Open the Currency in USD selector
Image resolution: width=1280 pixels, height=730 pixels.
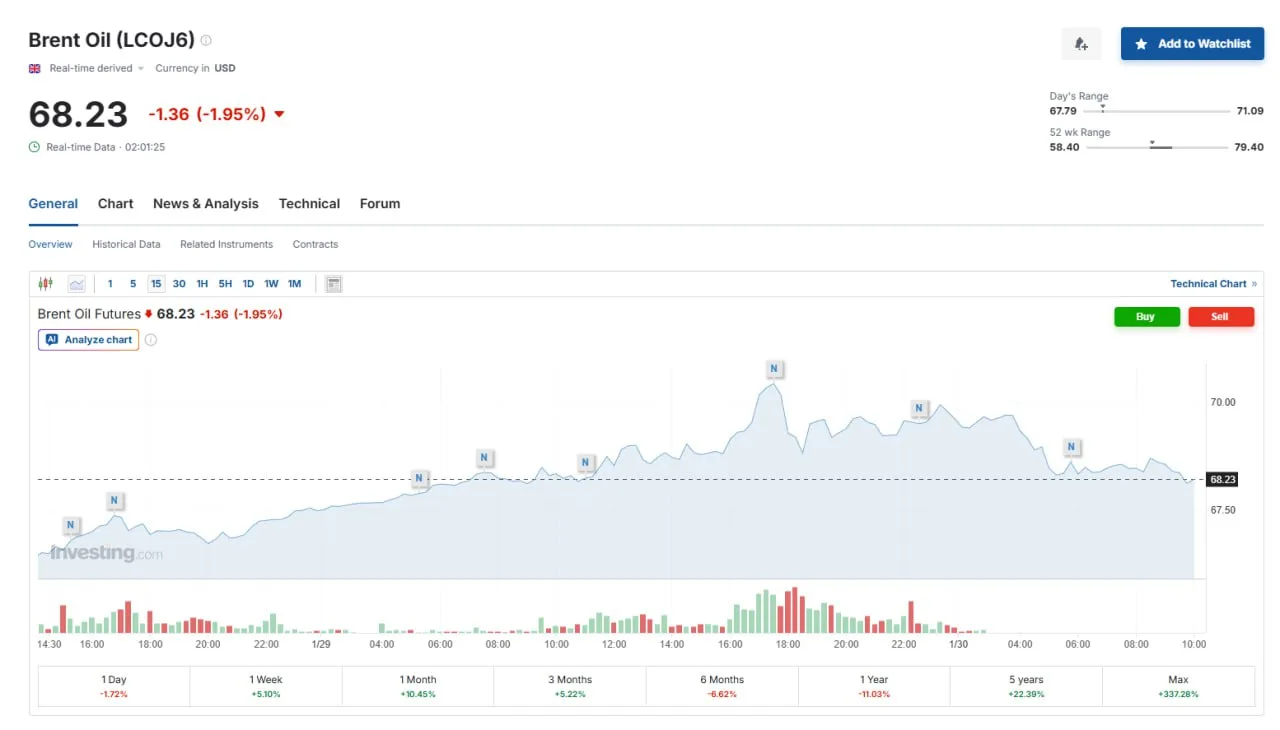(x=195, y=69)
